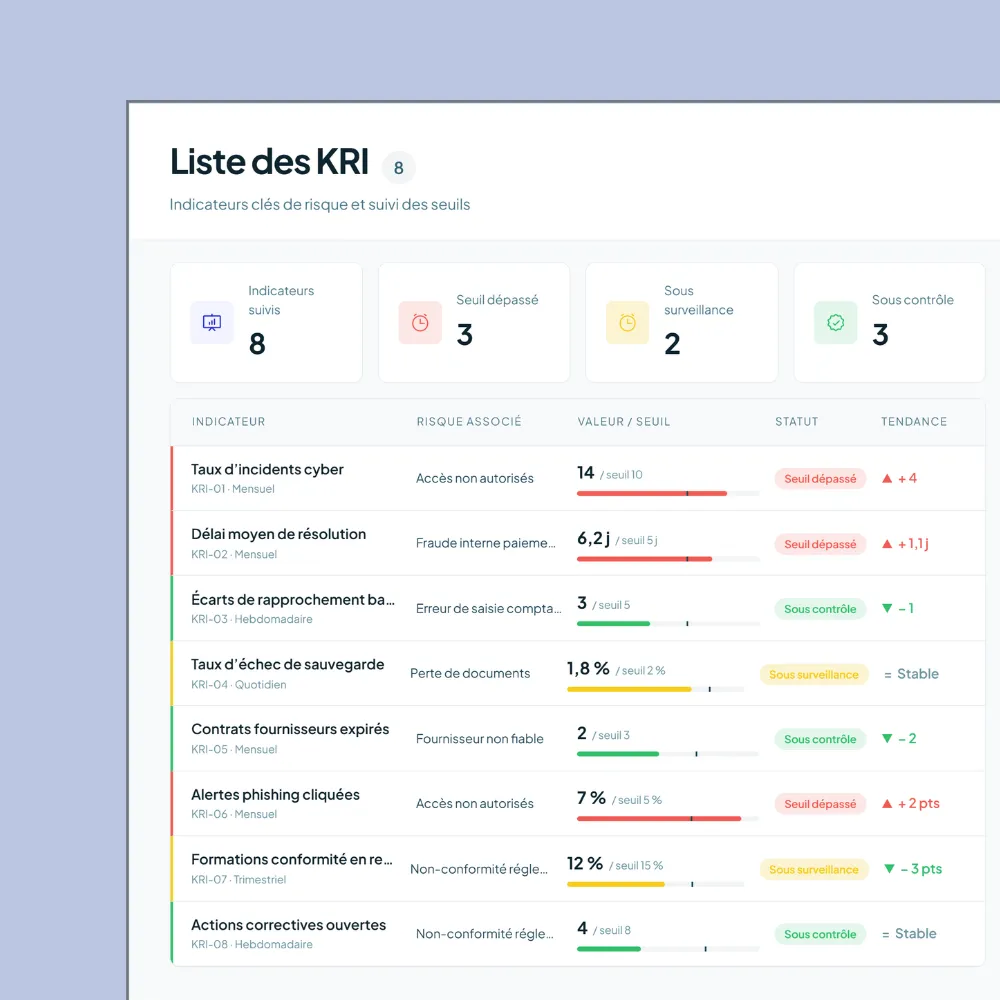Click the Seuil dépassé status pill for KRI-02
This screenshot has height=1000, width=1000.
[x=820, y=544]
